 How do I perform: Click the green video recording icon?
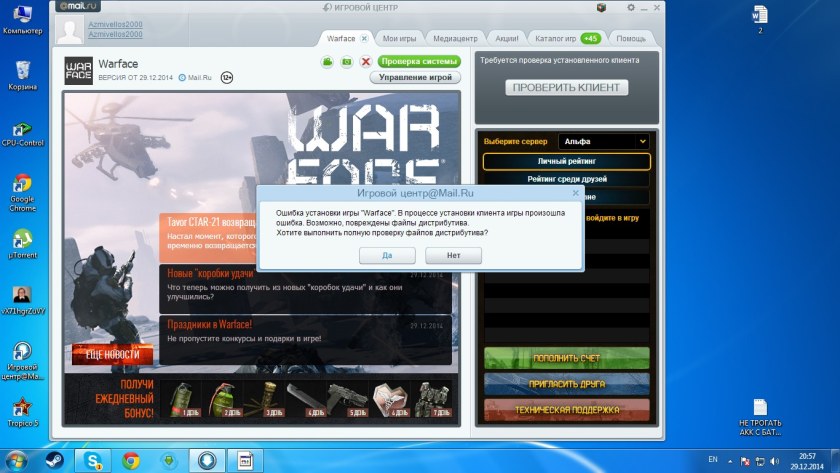pos(327,62)
